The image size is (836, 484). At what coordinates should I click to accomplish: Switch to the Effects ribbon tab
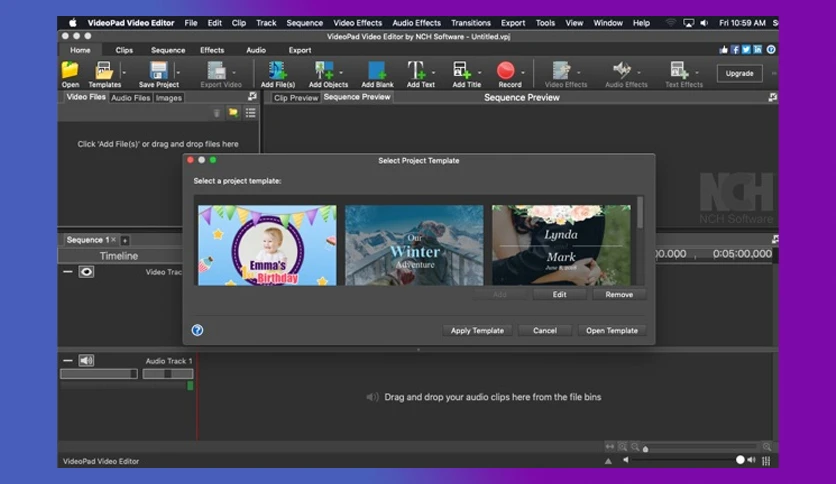pos(212,50)
